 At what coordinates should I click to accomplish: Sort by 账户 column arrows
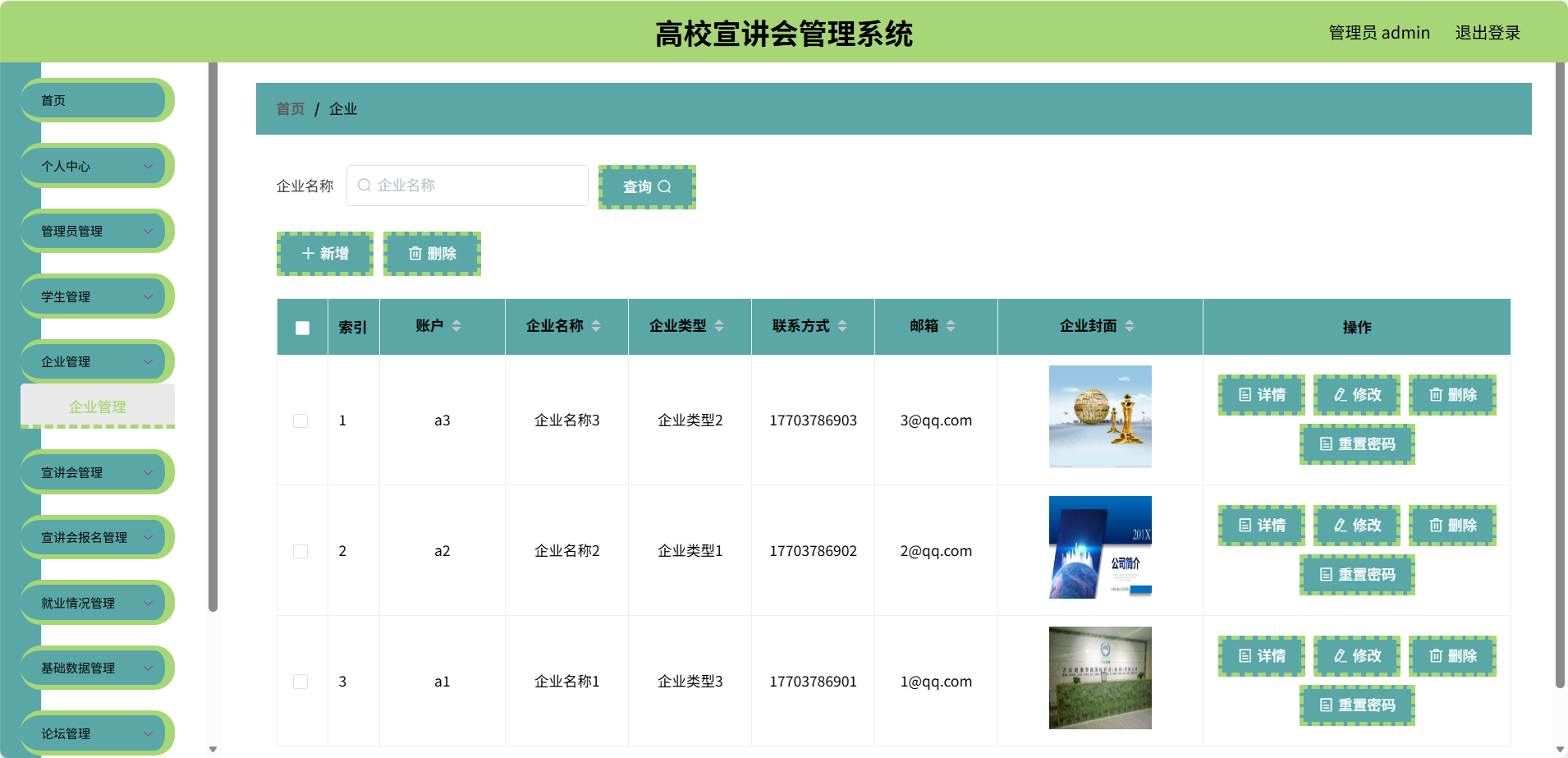click(x=456, y=326)
